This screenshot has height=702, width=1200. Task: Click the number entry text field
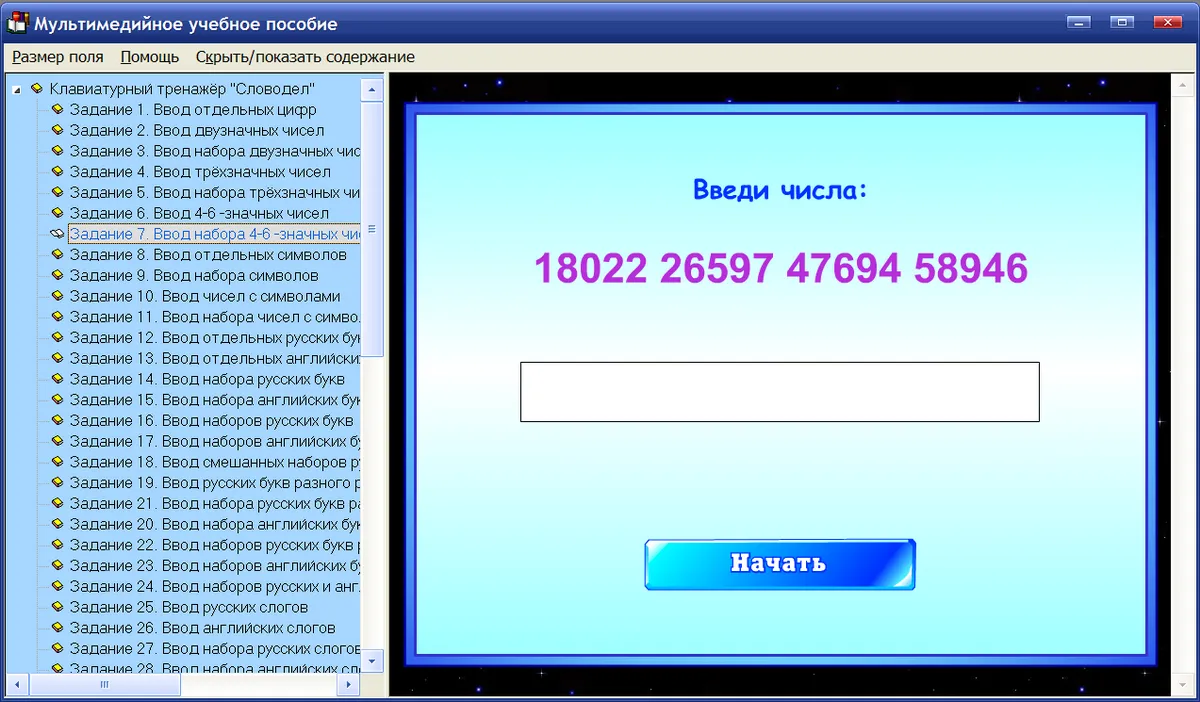click(780, 392)
